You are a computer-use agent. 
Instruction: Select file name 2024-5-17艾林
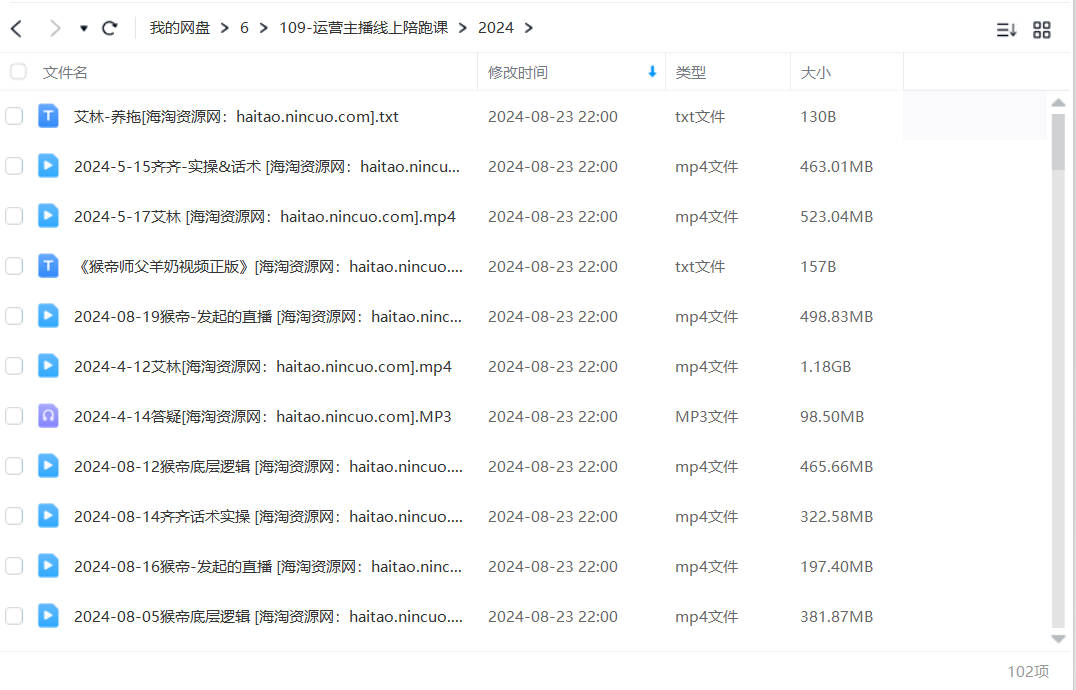pos(265,217)
